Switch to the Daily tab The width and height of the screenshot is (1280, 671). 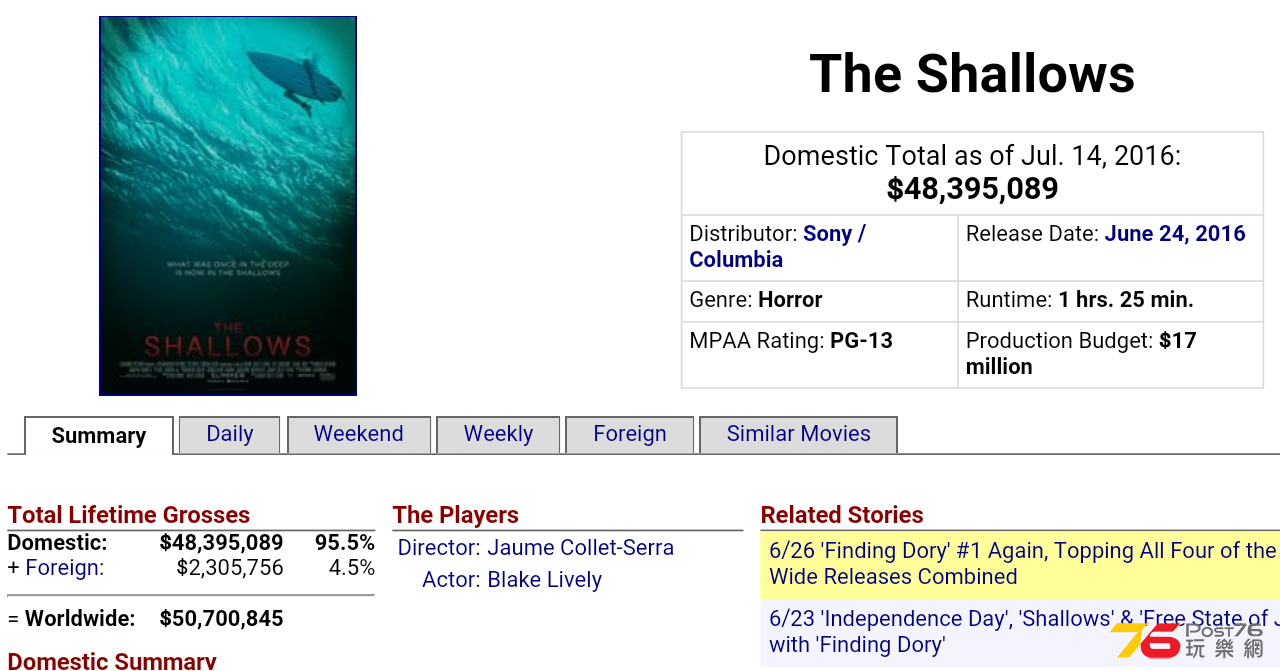pos(229,434)
